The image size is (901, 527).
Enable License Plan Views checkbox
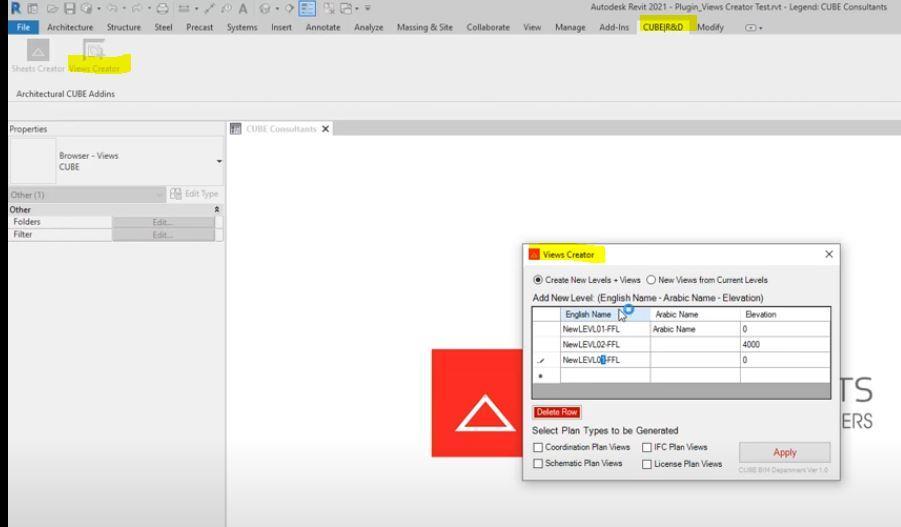[x=647, y=464]
